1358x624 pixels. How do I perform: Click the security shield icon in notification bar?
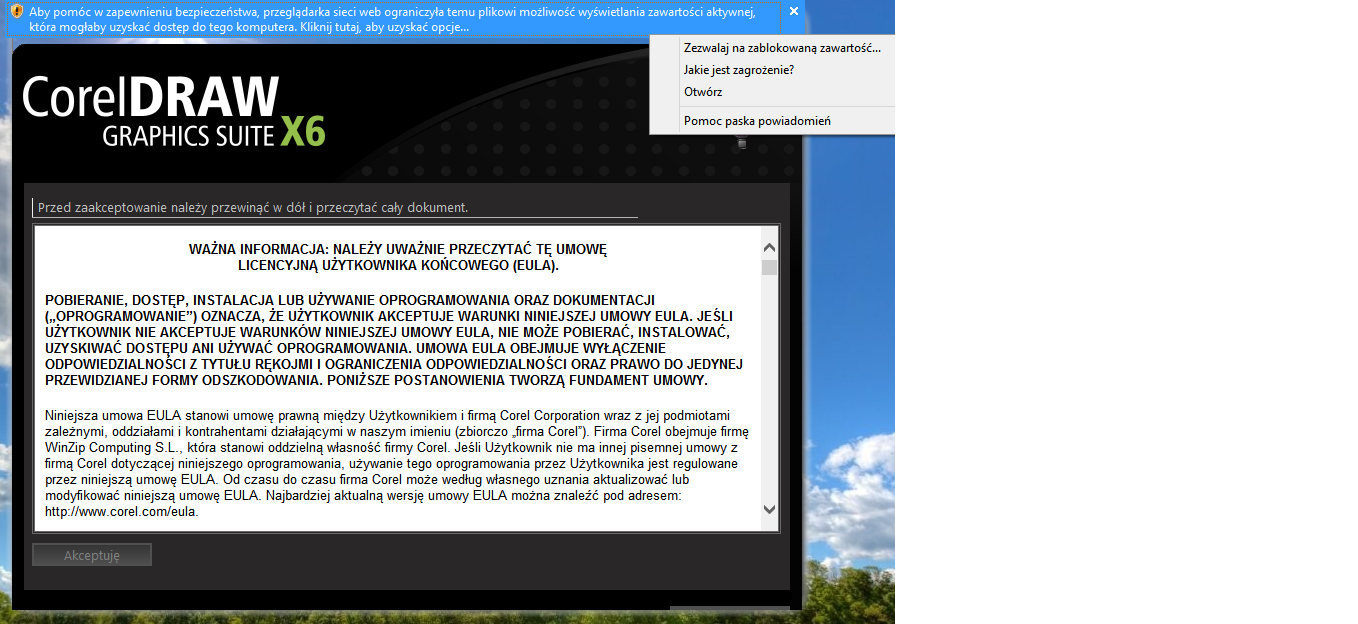point(17,12)
